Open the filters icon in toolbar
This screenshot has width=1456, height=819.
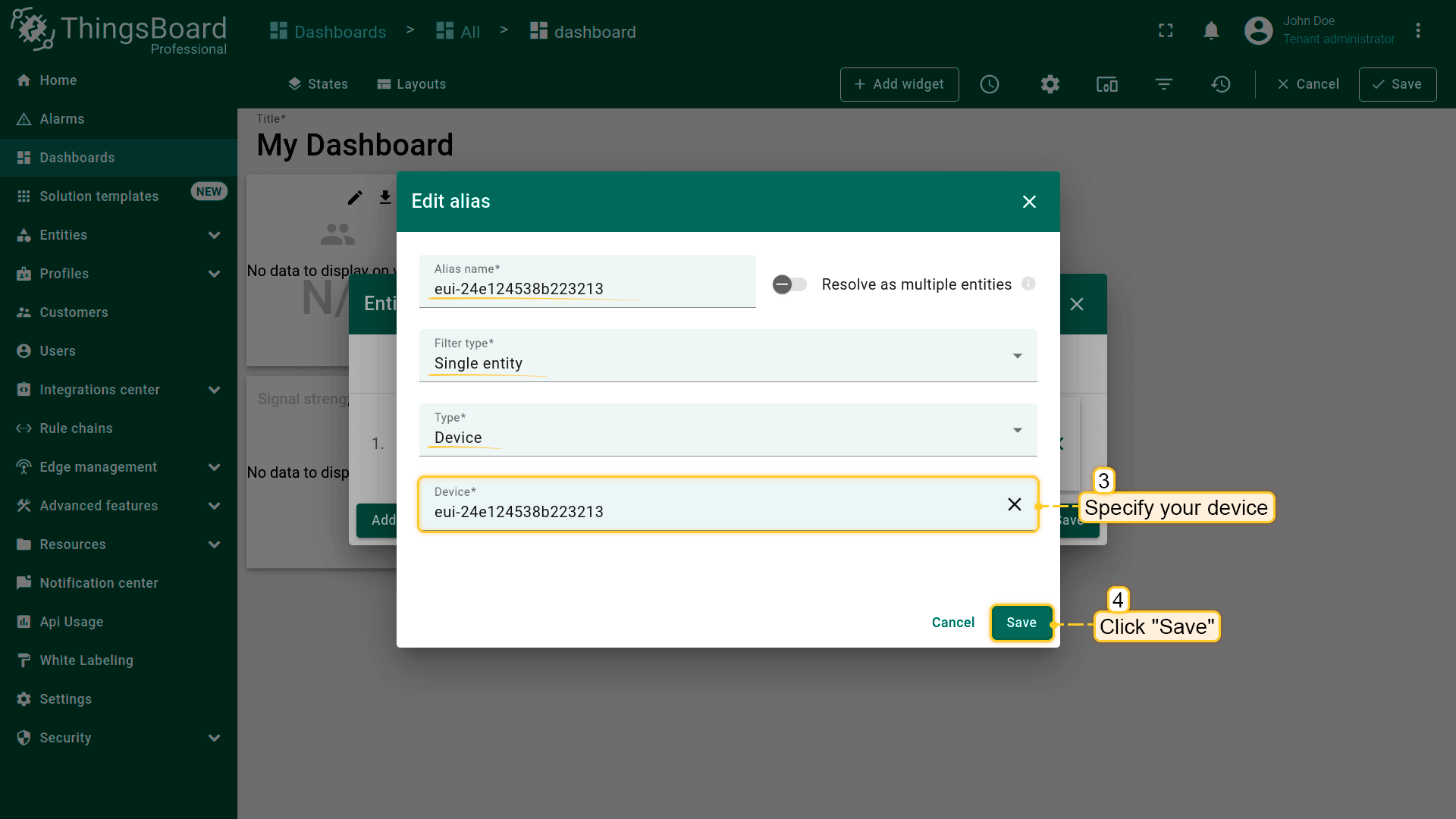pyautogui.click(x=1164, y=84)
